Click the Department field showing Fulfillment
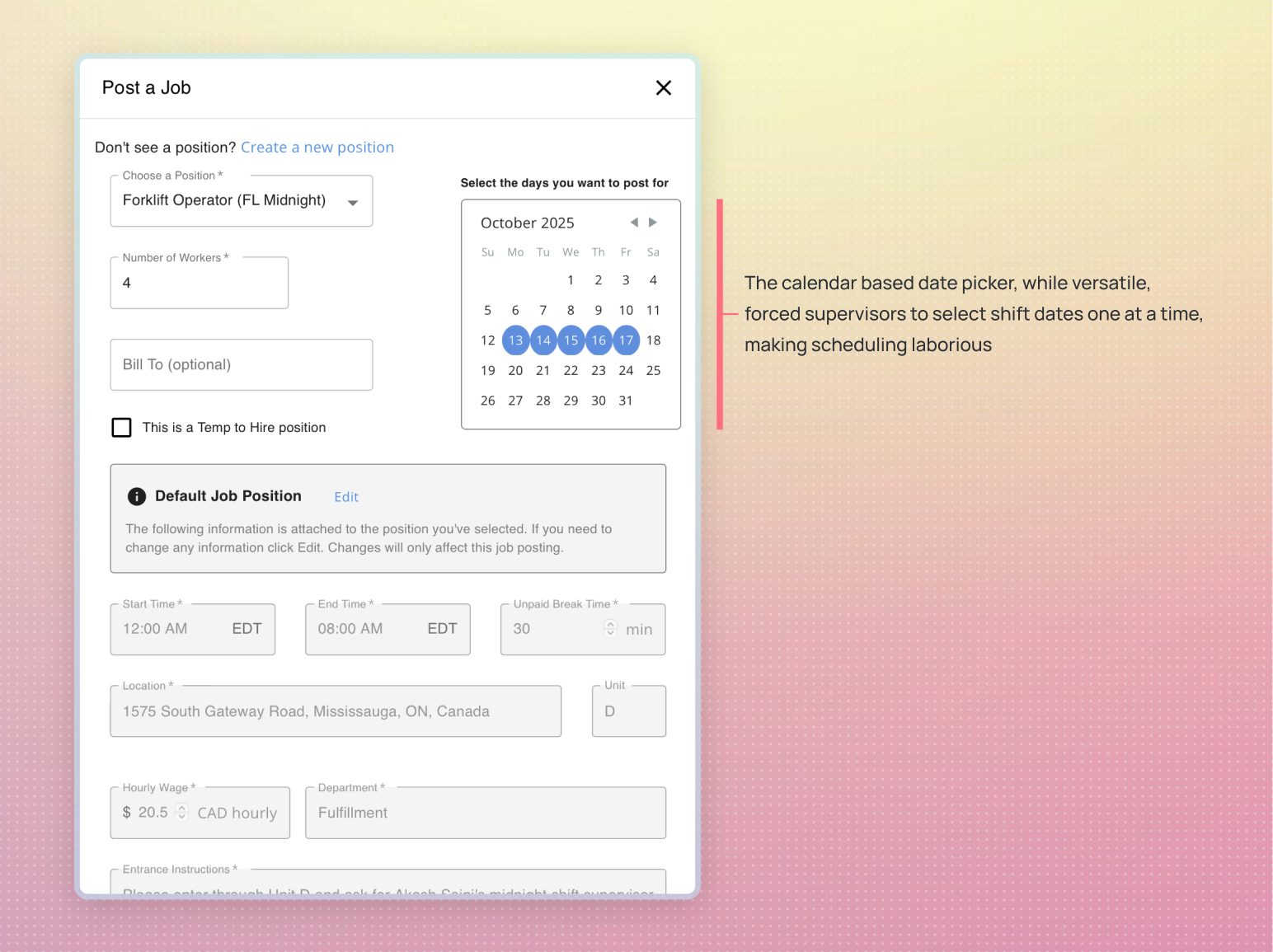 click(x=486, y=813)
